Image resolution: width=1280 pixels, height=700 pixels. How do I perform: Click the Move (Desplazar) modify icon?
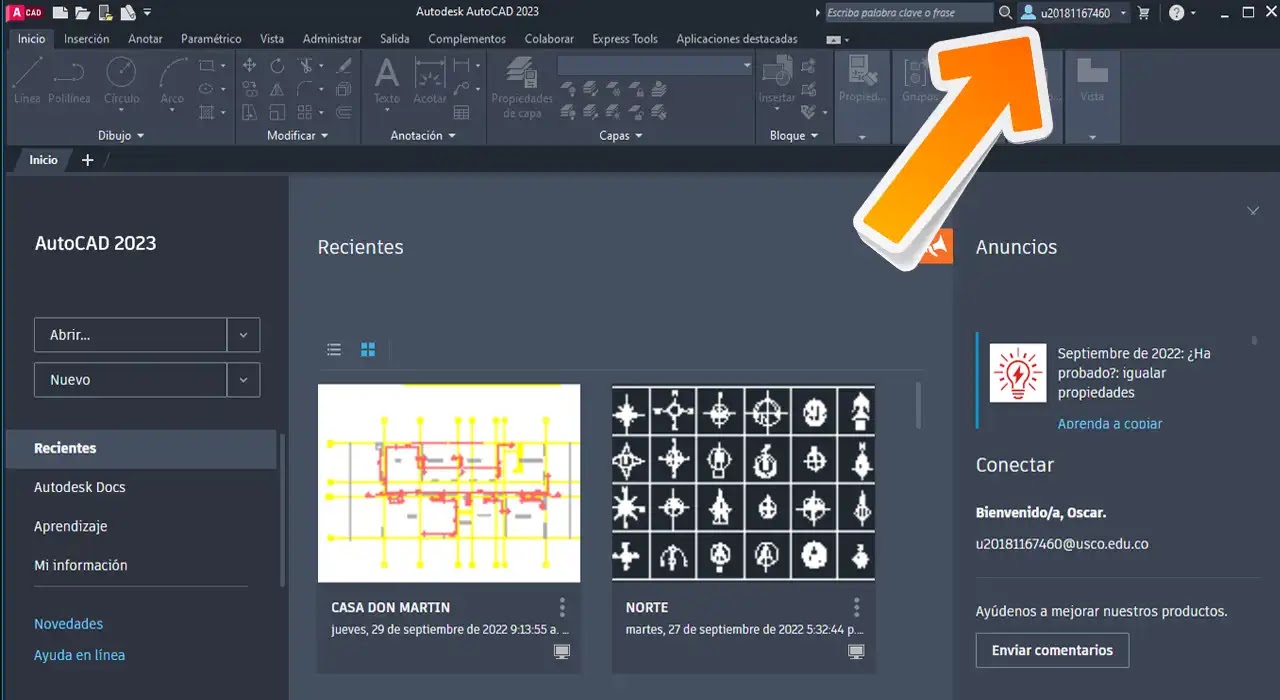[x=250, y=65]
